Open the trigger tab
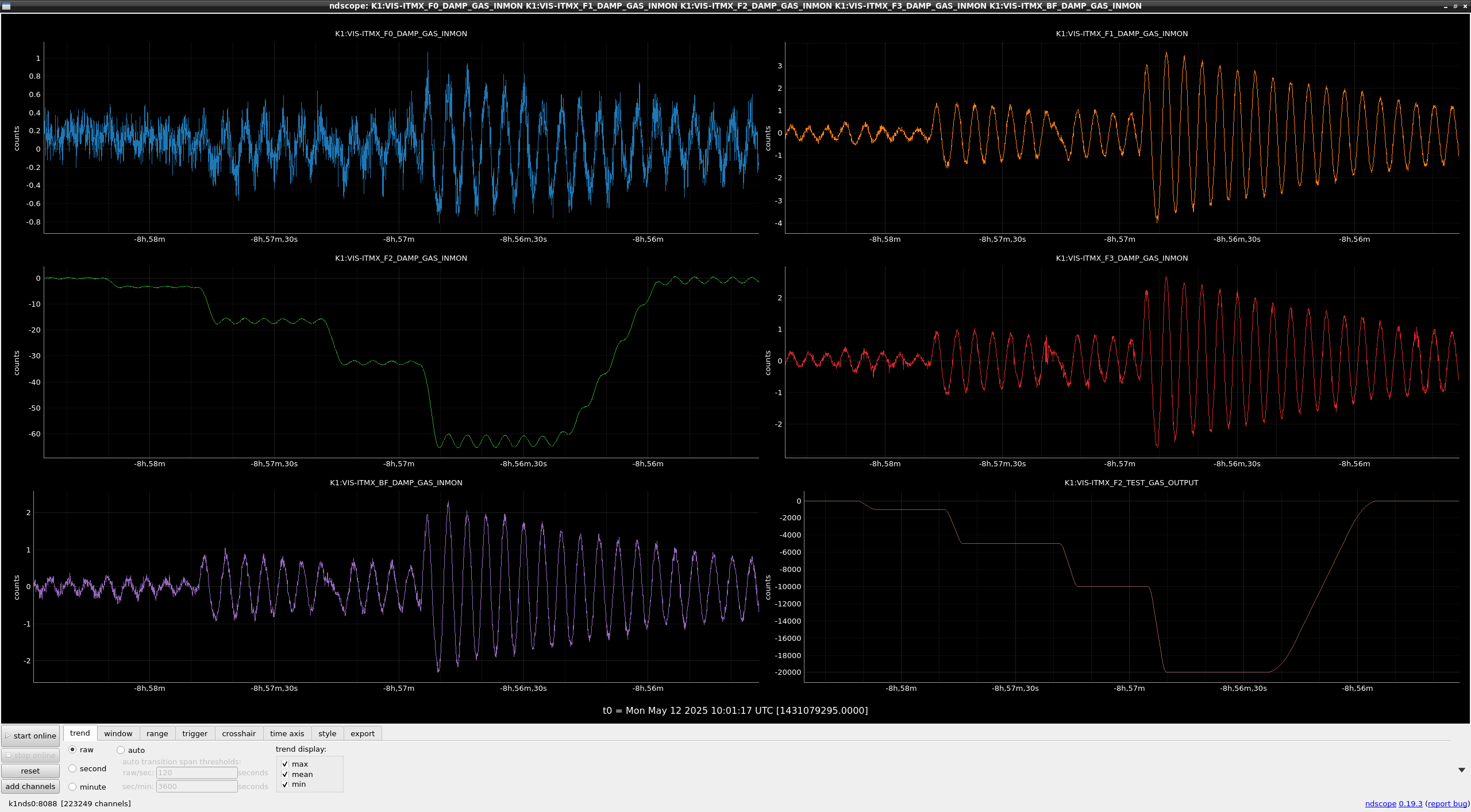The height and width of the screenshot is (812, 1471). (x=195, y=733)
